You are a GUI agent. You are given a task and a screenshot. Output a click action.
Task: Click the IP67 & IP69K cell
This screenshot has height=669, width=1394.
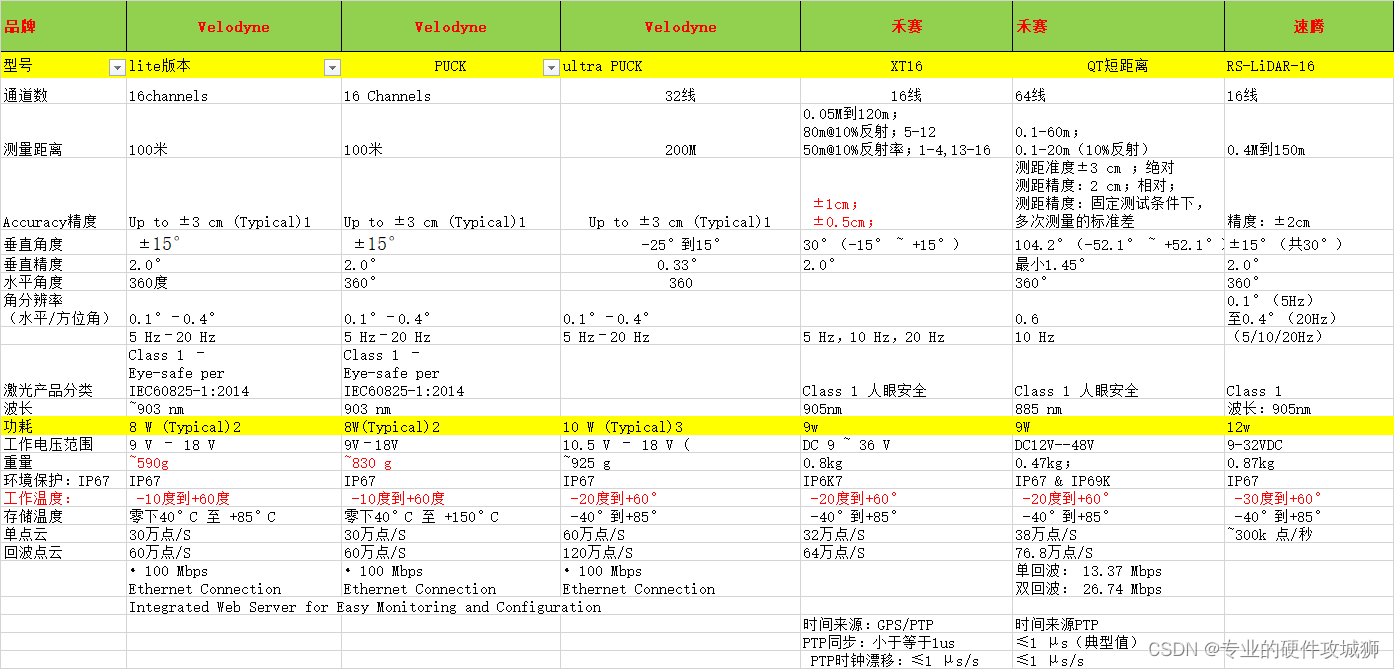(x=1119, y=480)
